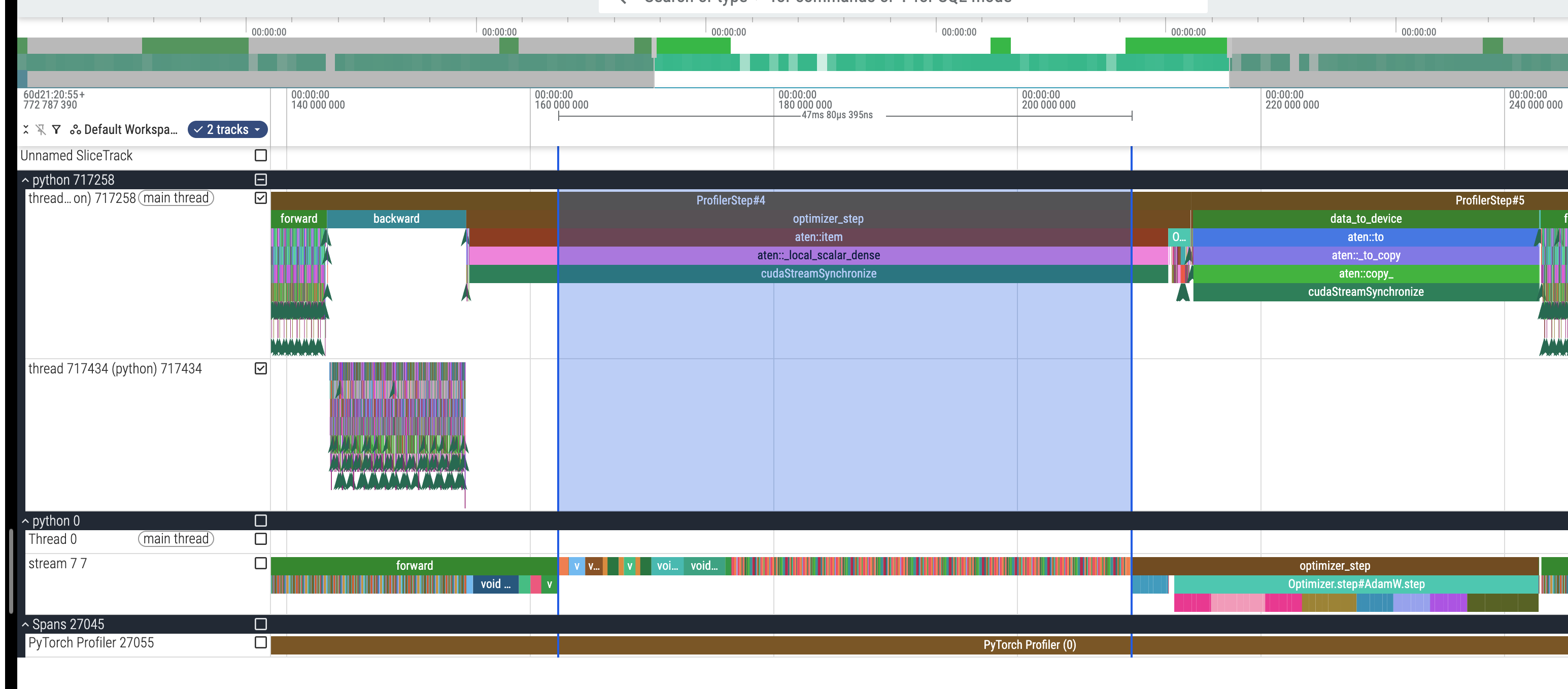The image size is (1568, 689).
Task: Select the backward slice on main thread
Action: [x=396, y=219]
